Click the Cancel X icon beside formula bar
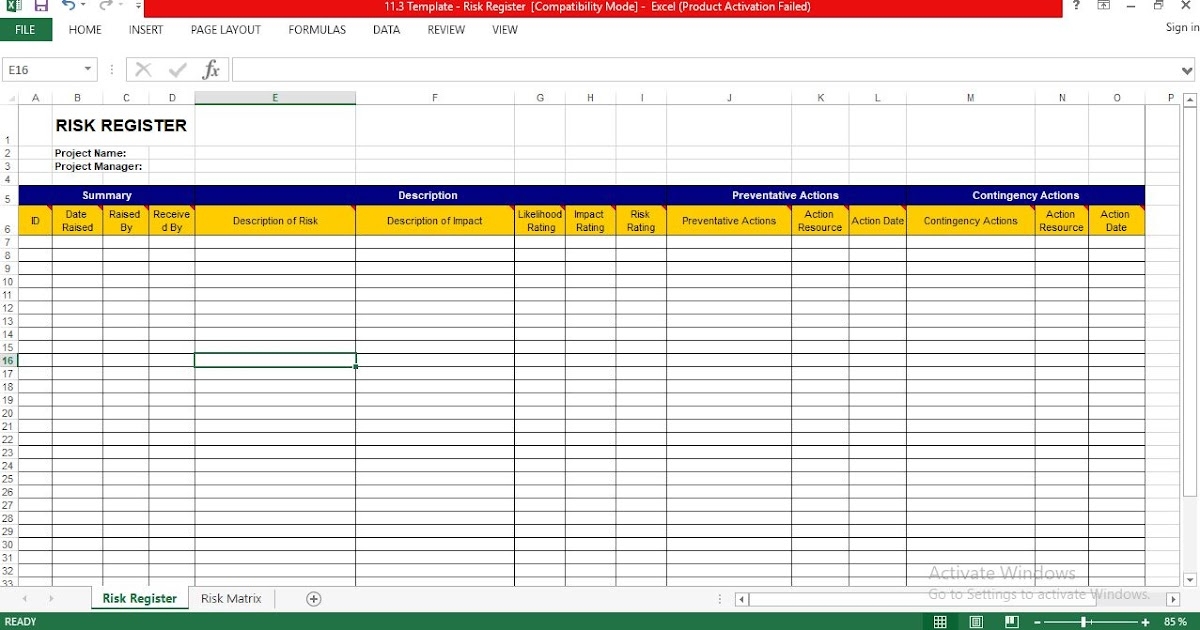Screen dimensions: 1200x630 [x=142, y=70]
